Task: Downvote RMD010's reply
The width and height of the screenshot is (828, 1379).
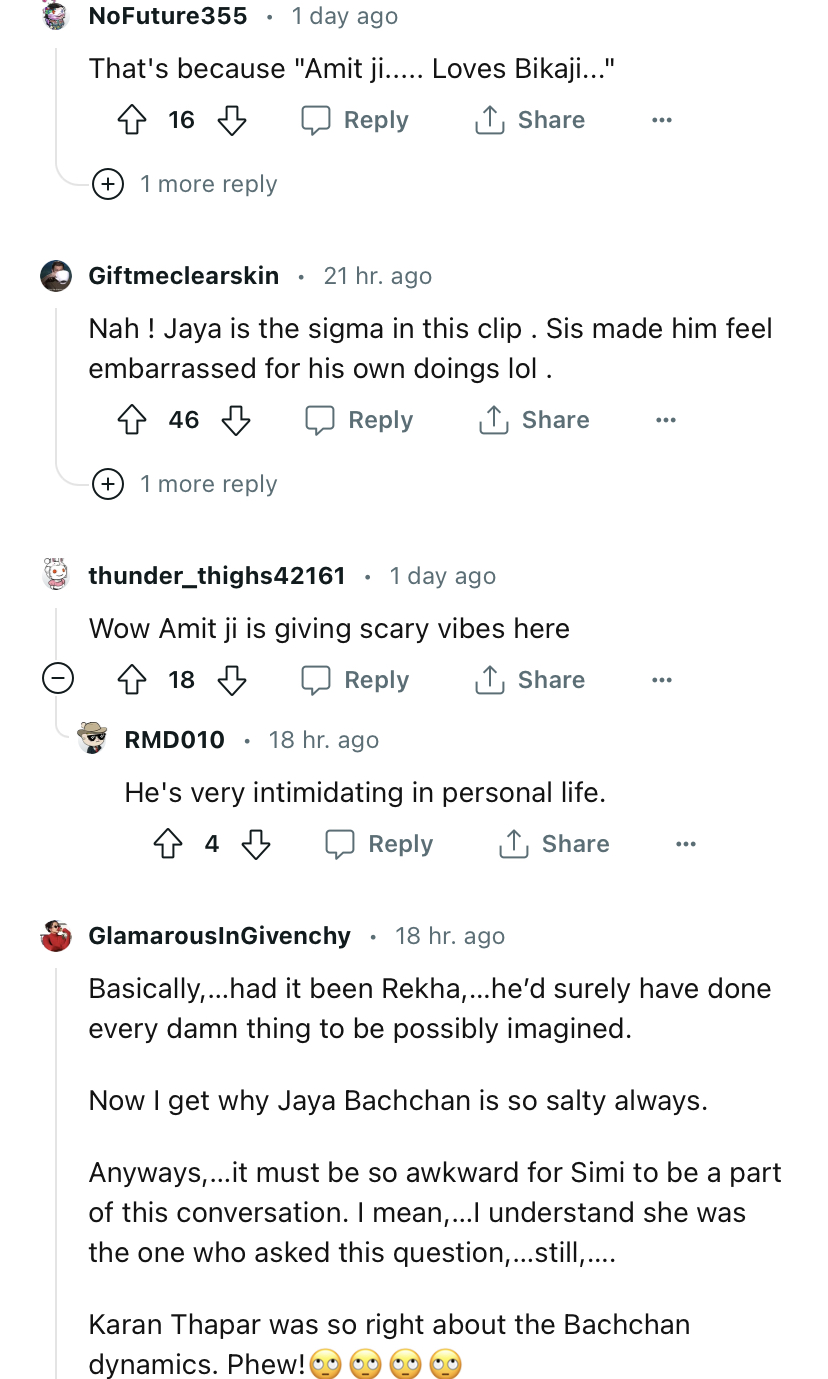Action: point(256,844)
